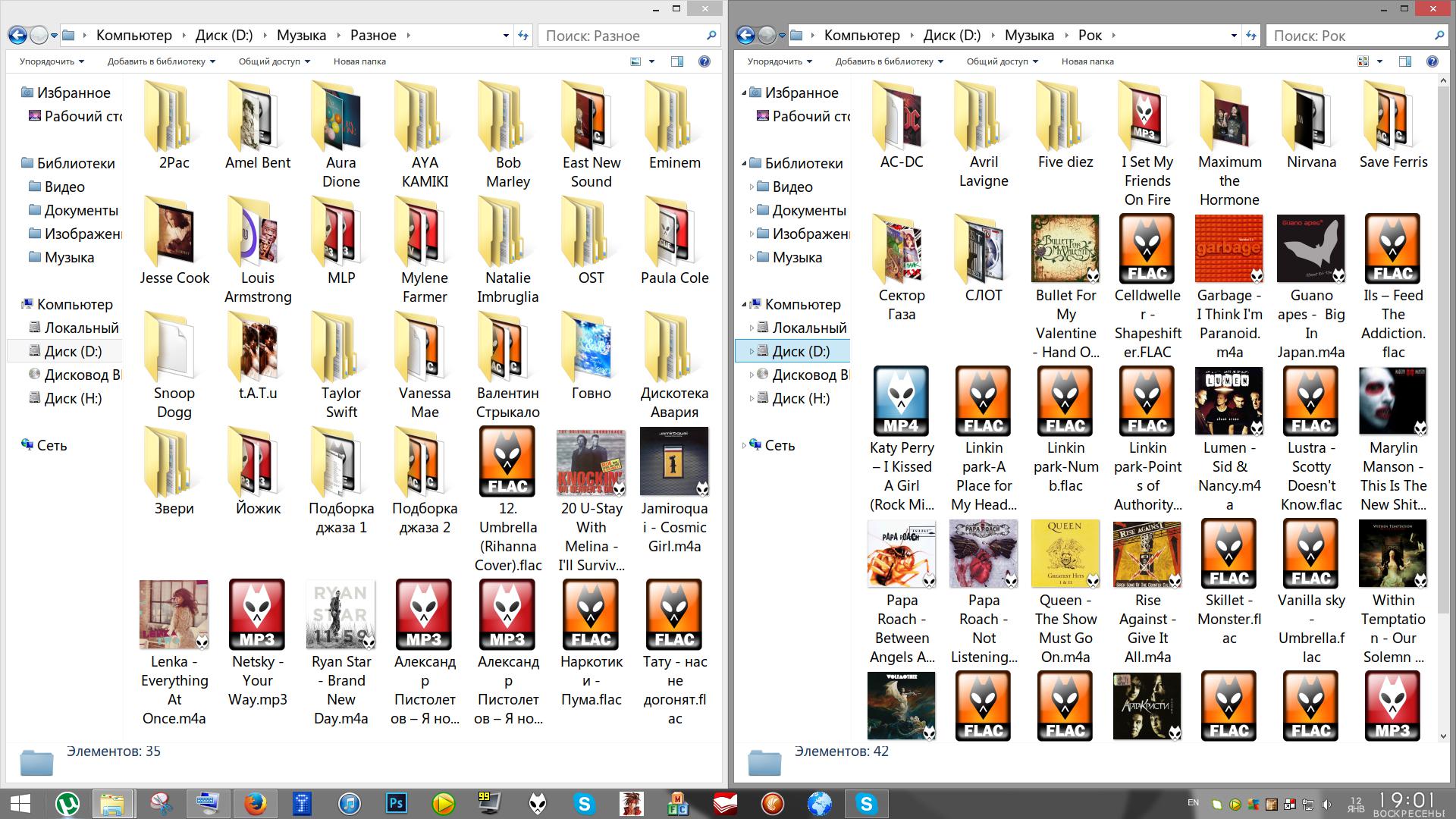Open the Katy Perry MP4 video file
1456x819 pixels.
point(901,400)
